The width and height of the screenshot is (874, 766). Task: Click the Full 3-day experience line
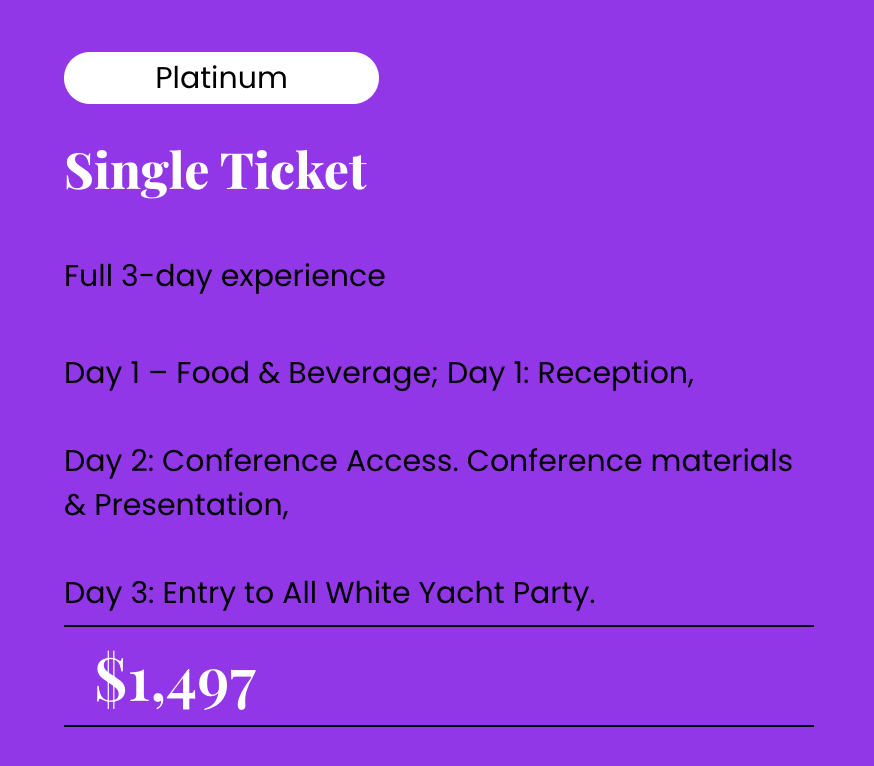click(225, 277)
